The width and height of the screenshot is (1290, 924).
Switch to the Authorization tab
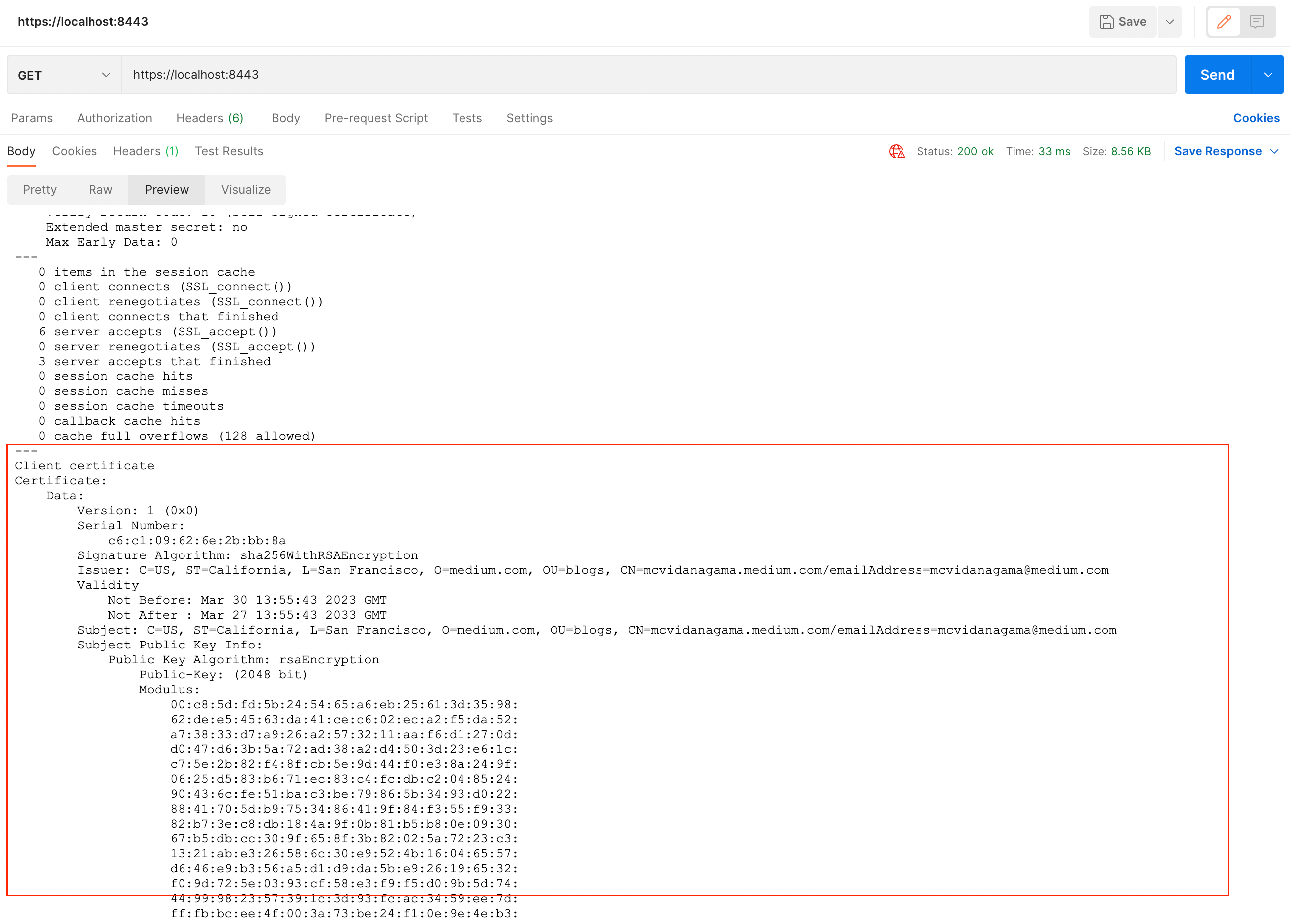(114, 118)
